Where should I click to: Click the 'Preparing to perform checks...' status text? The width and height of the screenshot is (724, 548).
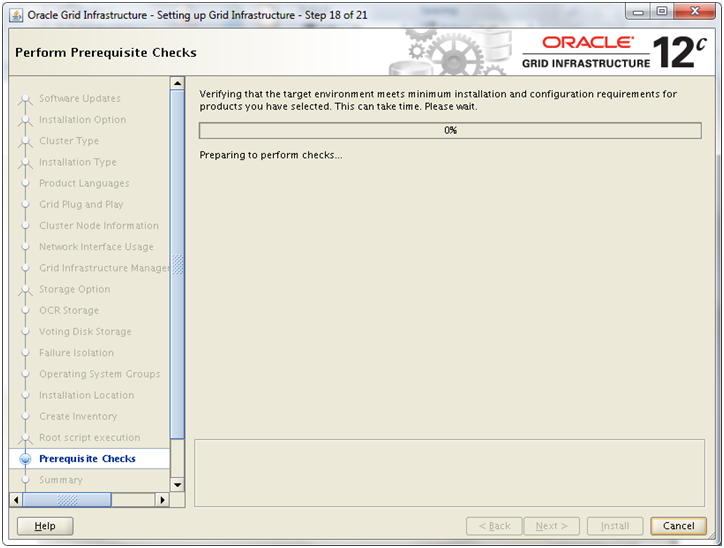point(271,155)
